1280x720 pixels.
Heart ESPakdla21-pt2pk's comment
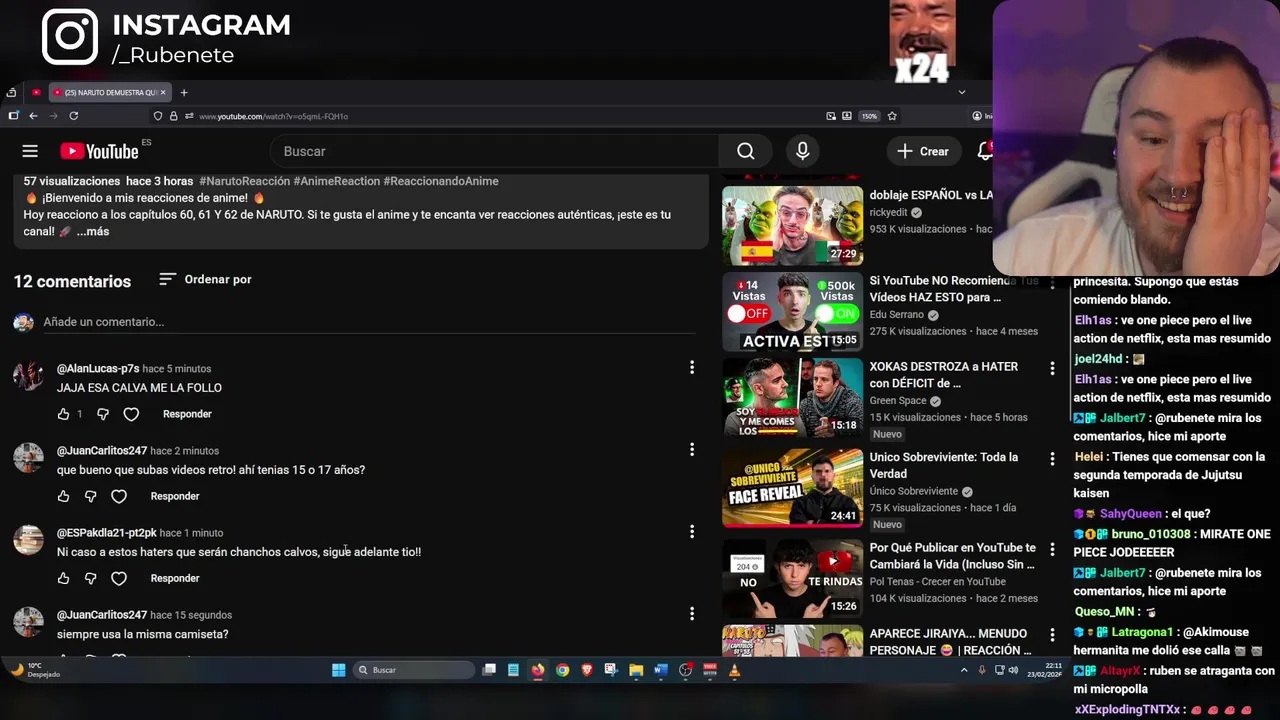[x=119, y=578]
